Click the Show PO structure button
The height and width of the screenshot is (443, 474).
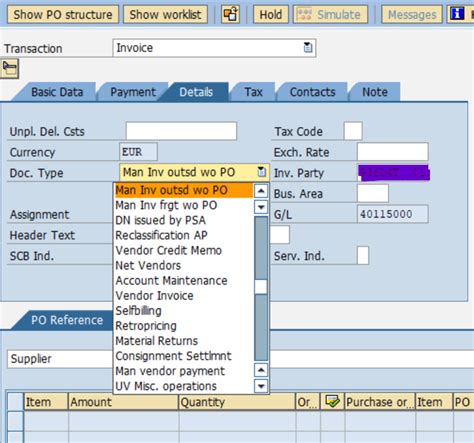(x=63, y=14)
